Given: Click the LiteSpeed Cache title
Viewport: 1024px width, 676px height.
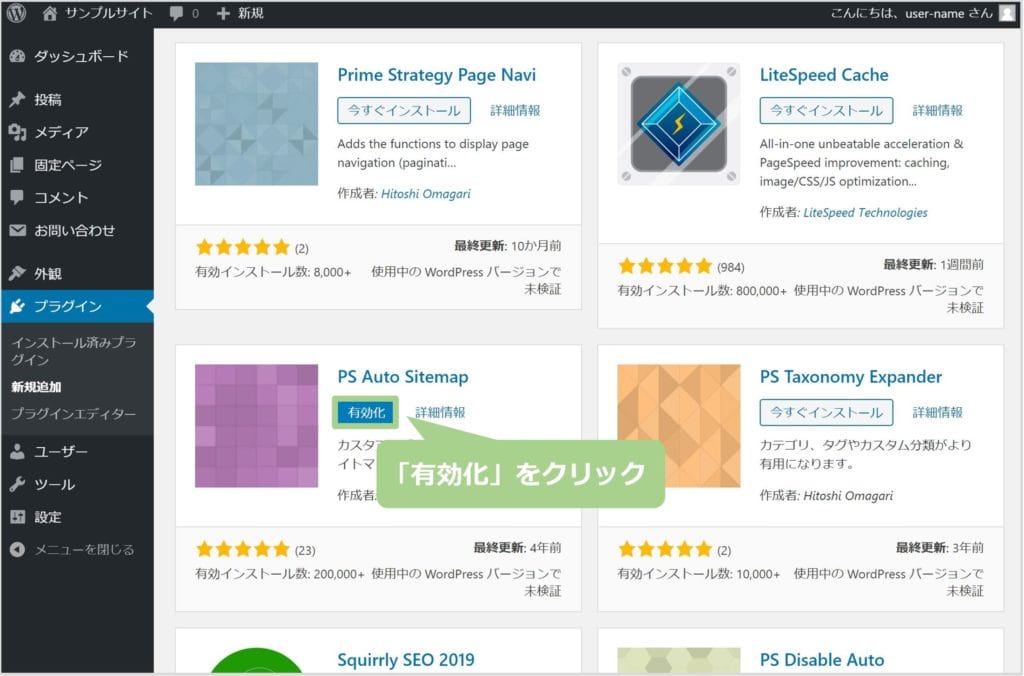Looking at the screenshot, I should [x=824, y=74].
